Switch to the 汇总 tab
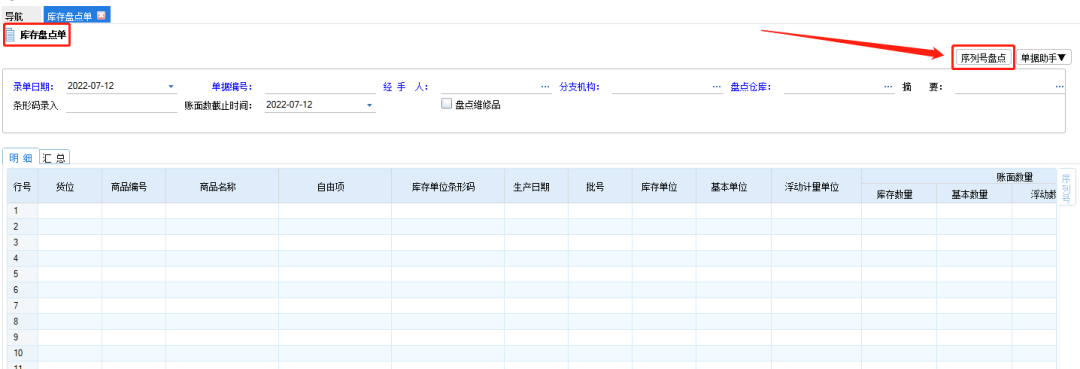Viewport: 1080px width, 369px height. point(54,158)
